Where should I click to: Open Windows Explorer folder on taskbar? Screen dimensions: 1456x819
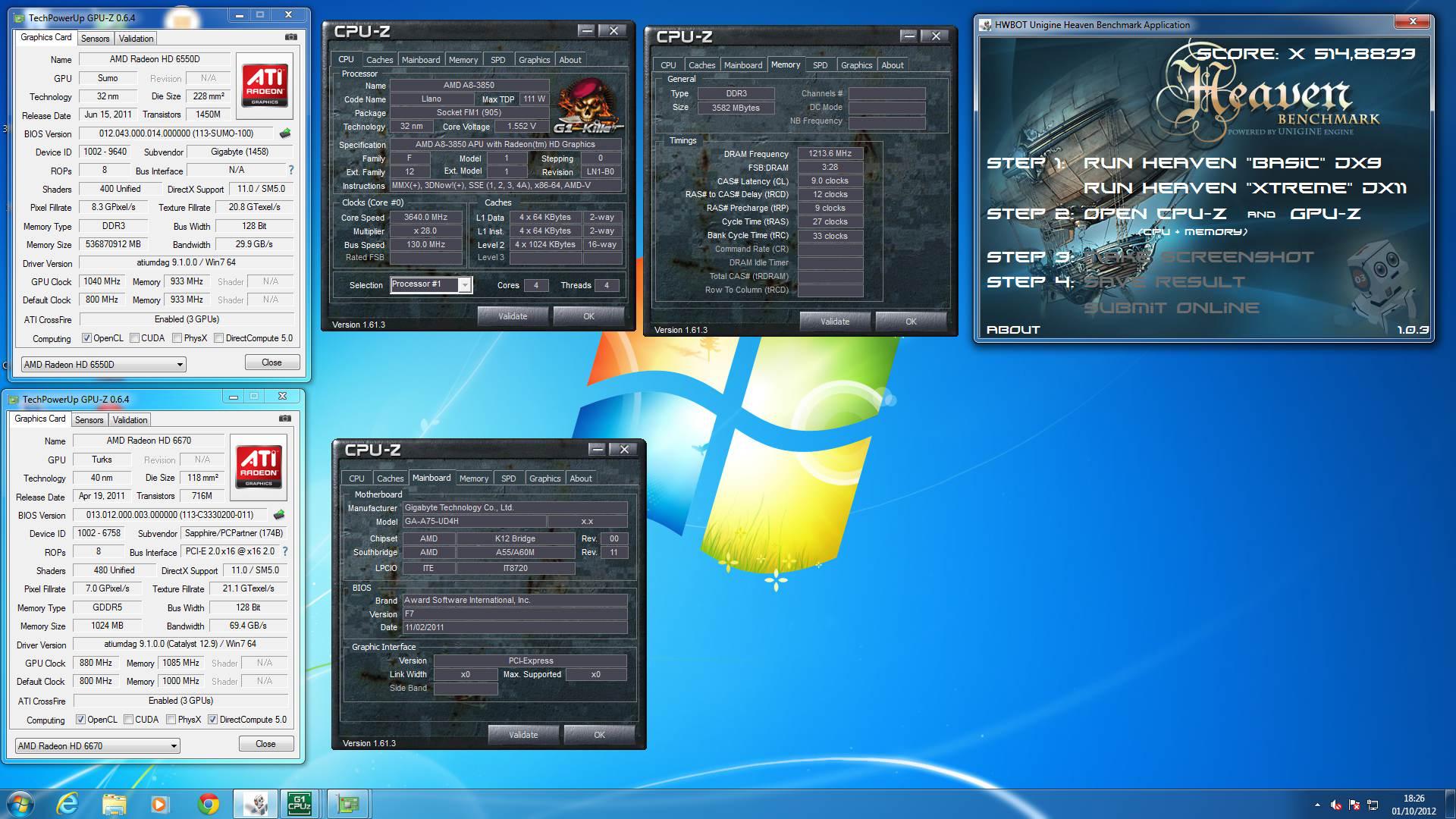pos(114,804)
